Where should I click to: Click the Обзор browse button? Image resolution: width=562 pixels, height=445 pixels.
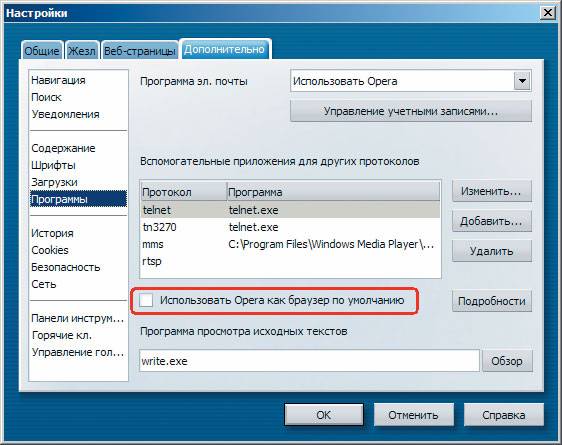click(x=507, y=361)
